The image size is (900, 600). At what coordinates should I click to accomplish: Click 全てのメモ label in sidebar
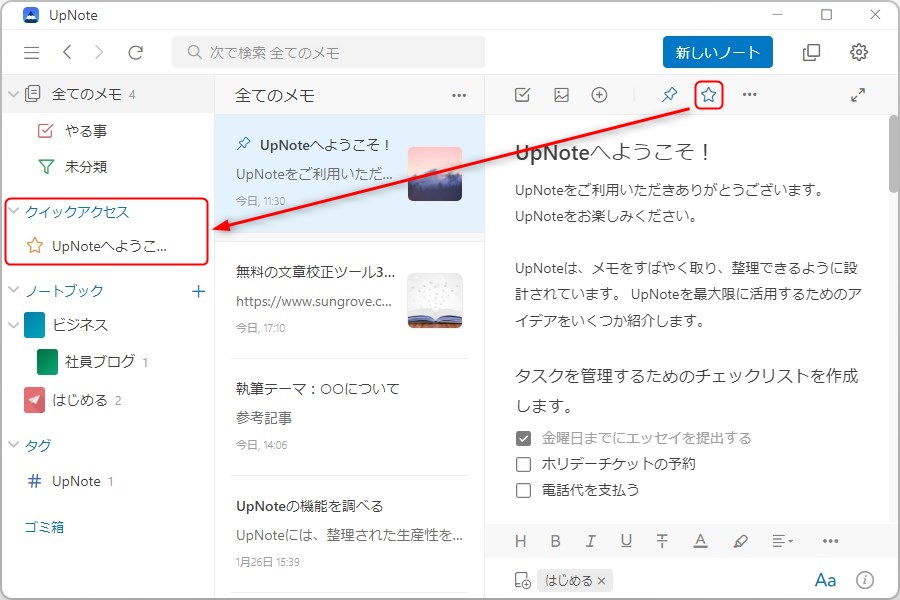[x=87, y=94]
